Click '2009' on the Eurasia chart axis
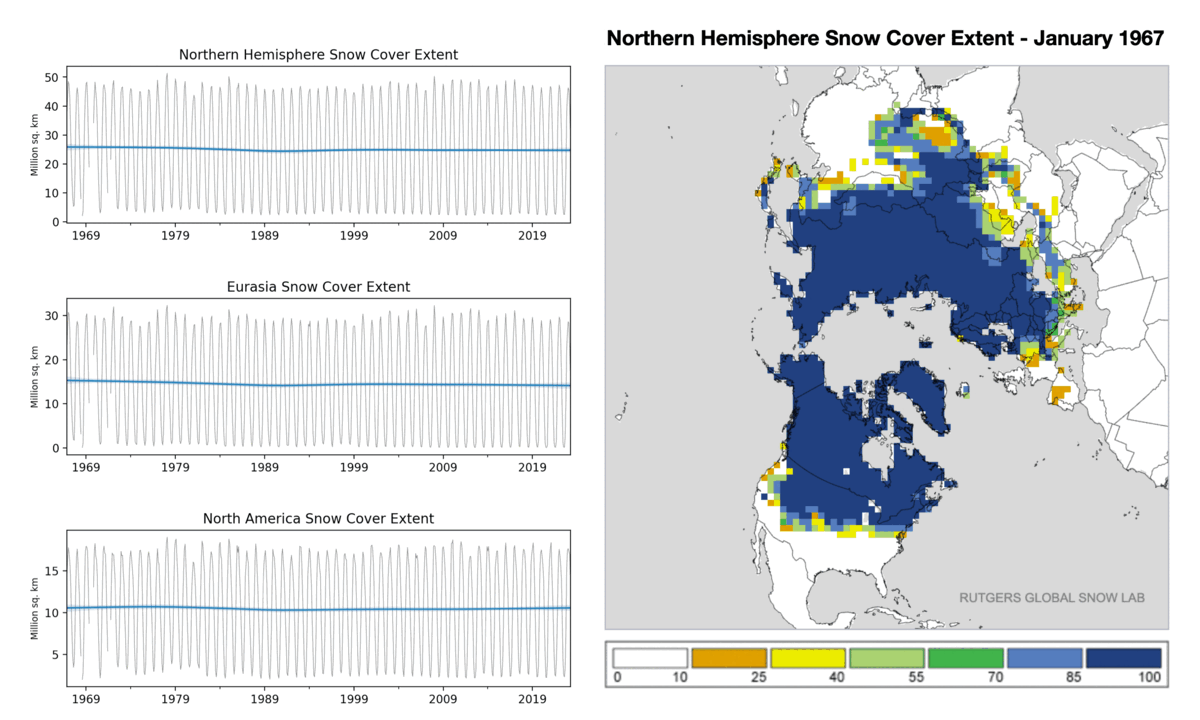 click(443, 467)
